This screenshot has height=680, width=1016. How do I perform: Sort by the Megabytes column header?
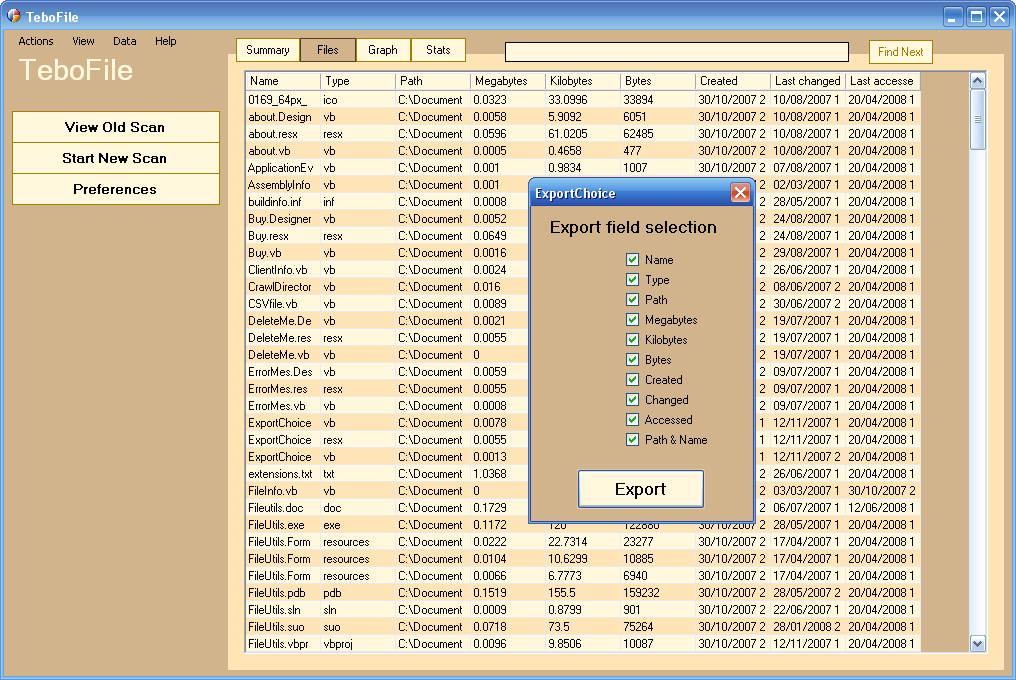click(x=508, y=81)
